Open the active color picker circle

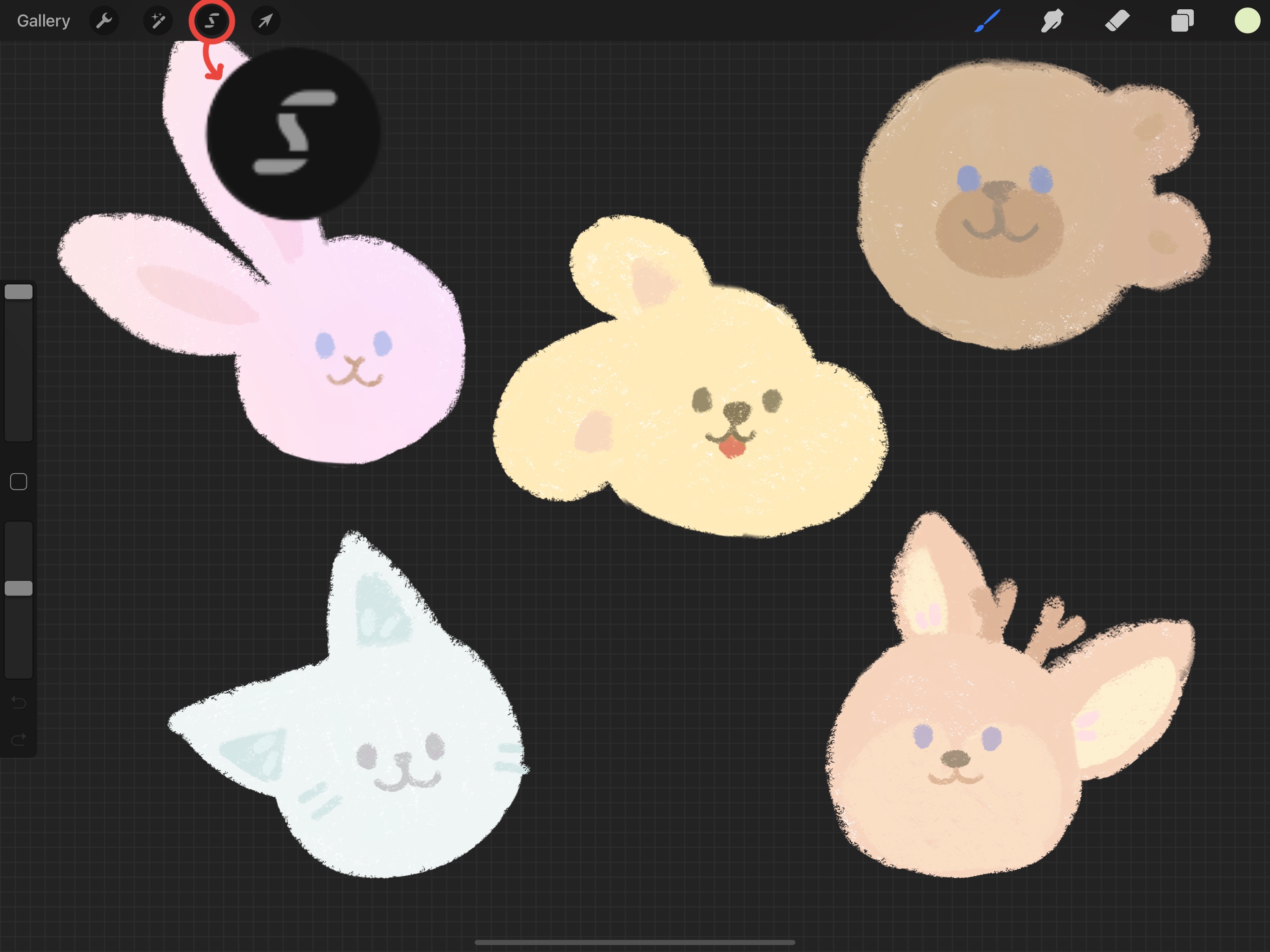click(x=1247, y=20)
